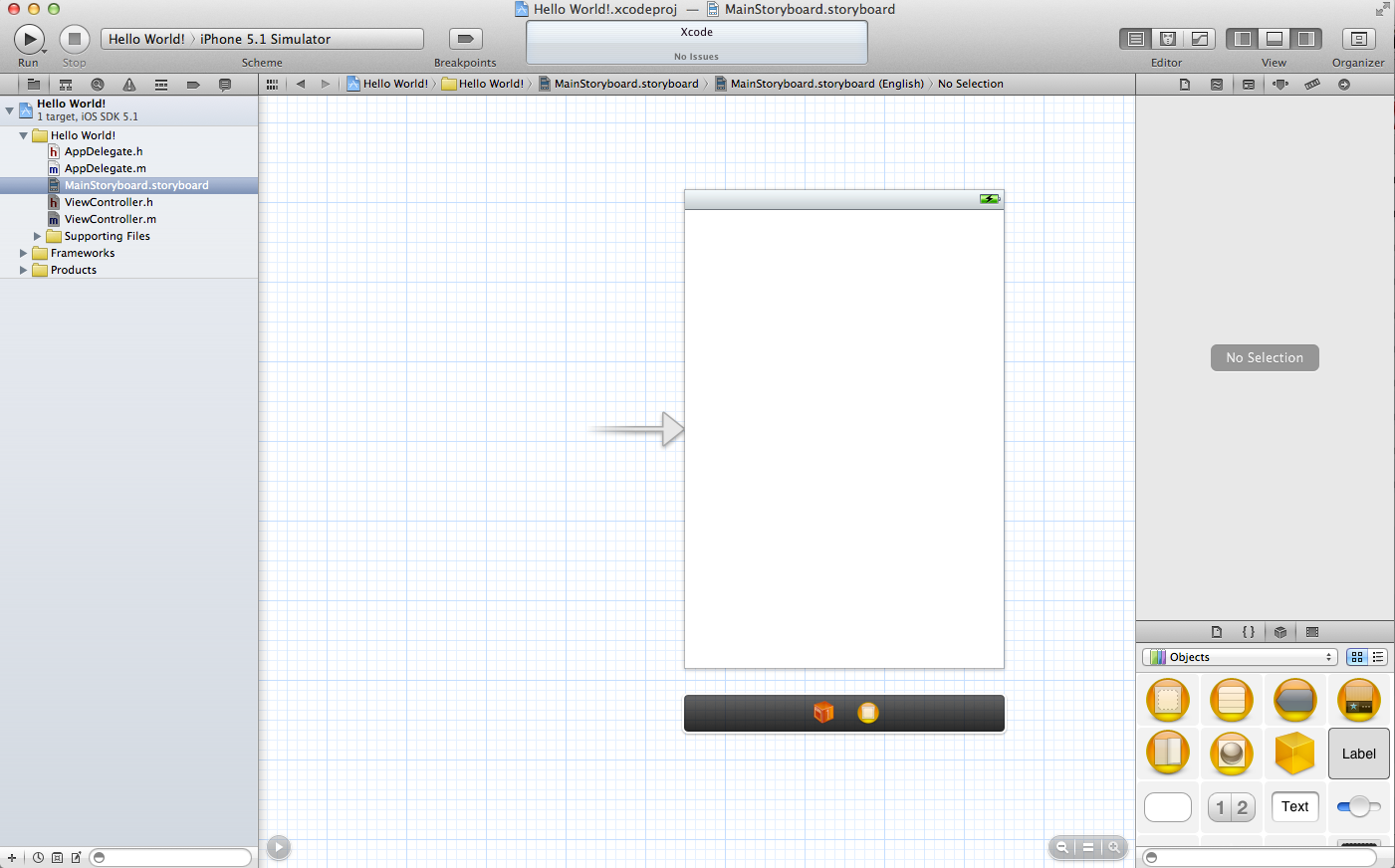
Task: Show the Assistant editor
Action: [x=1168, y=39]
